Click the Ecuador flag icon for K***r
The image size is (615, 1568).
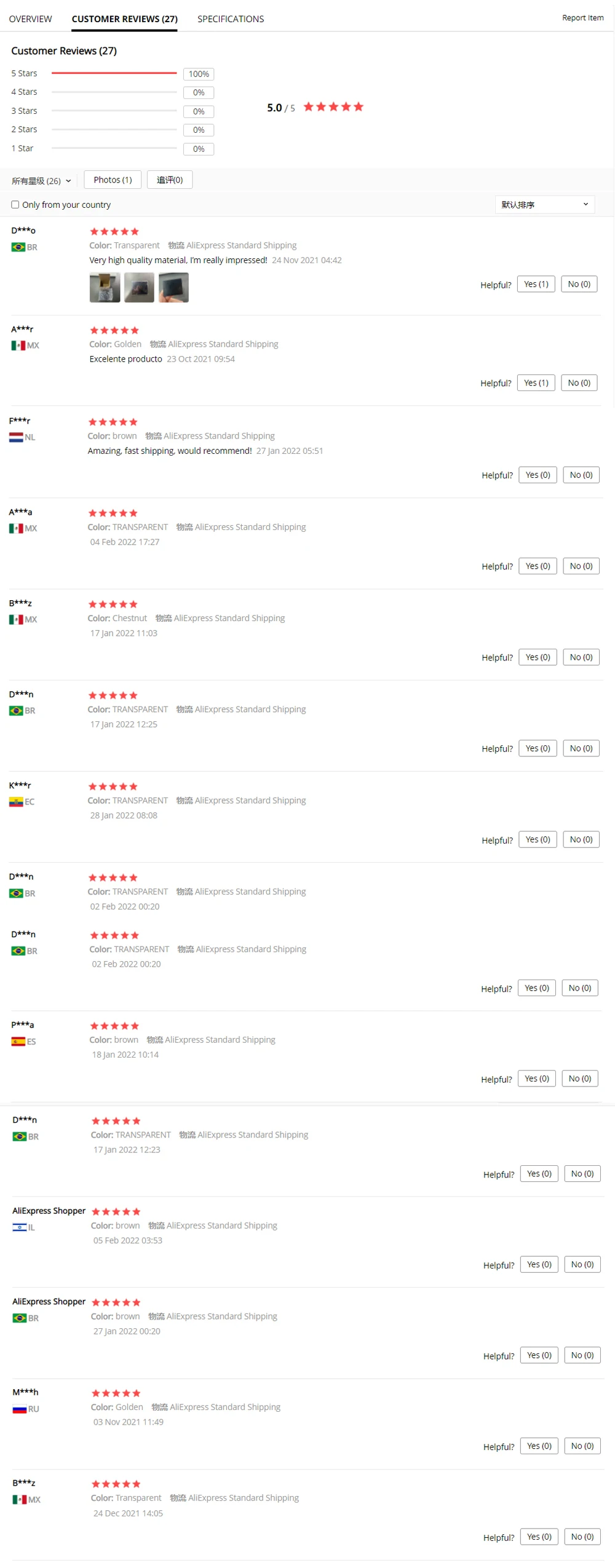click(16, 802)
